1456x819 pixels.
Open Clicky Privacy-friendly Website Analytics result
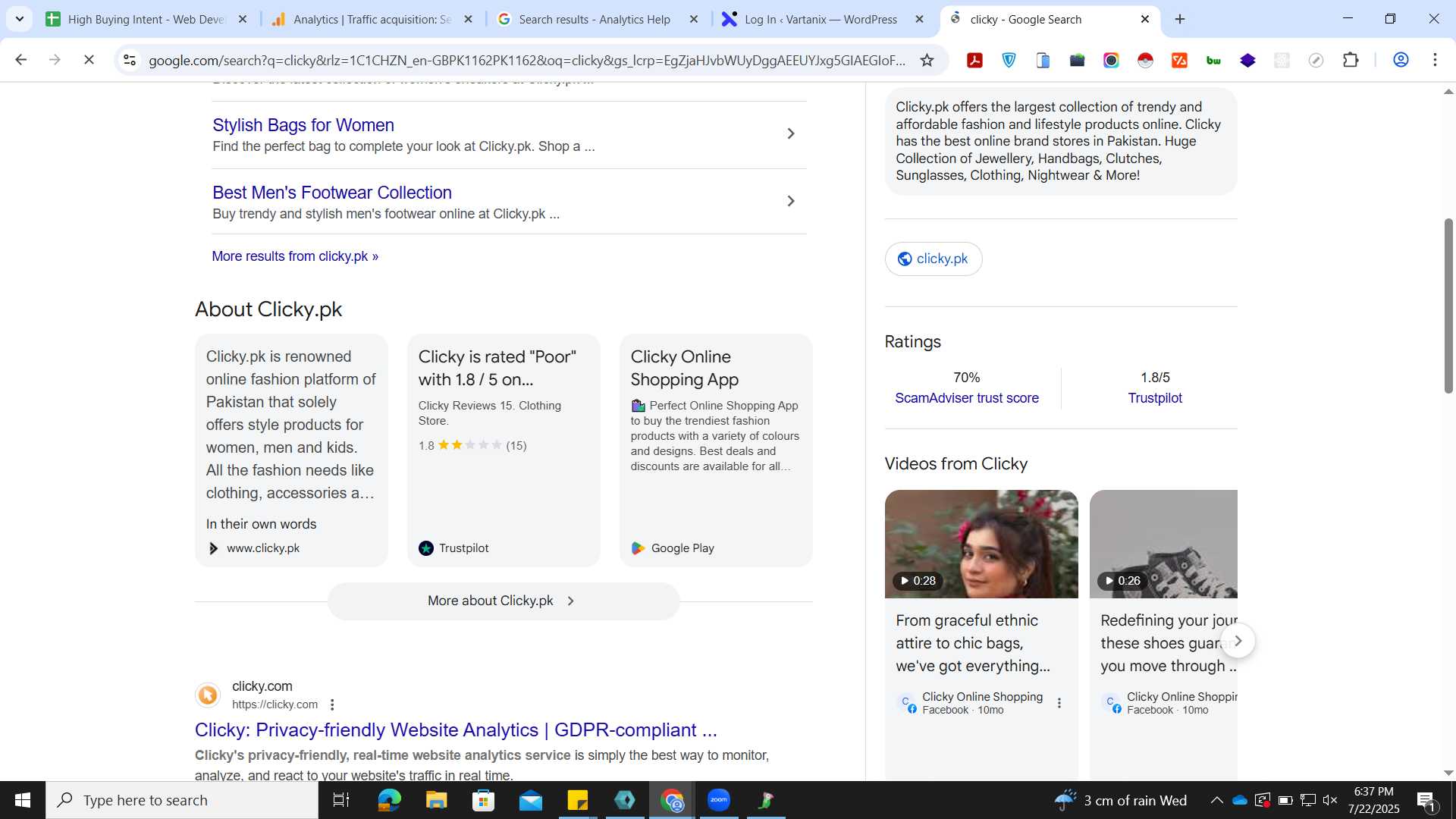(x=456, y=730)
